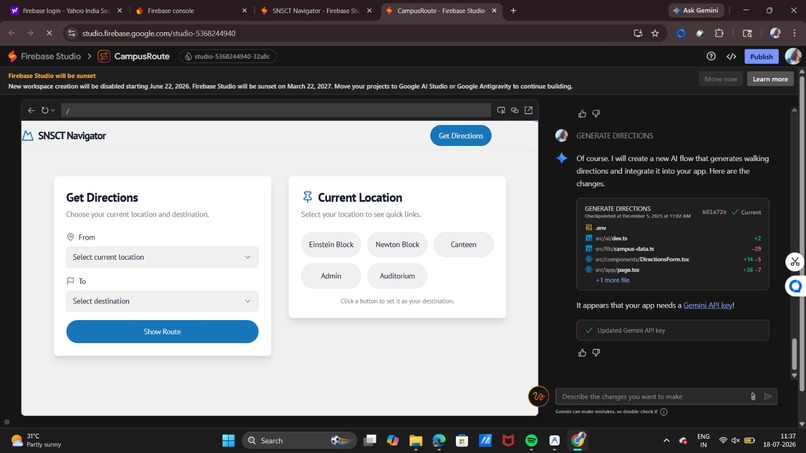Thumbs up the Gemini API key reply
806x453 pixels.
[x=582, y=353]
